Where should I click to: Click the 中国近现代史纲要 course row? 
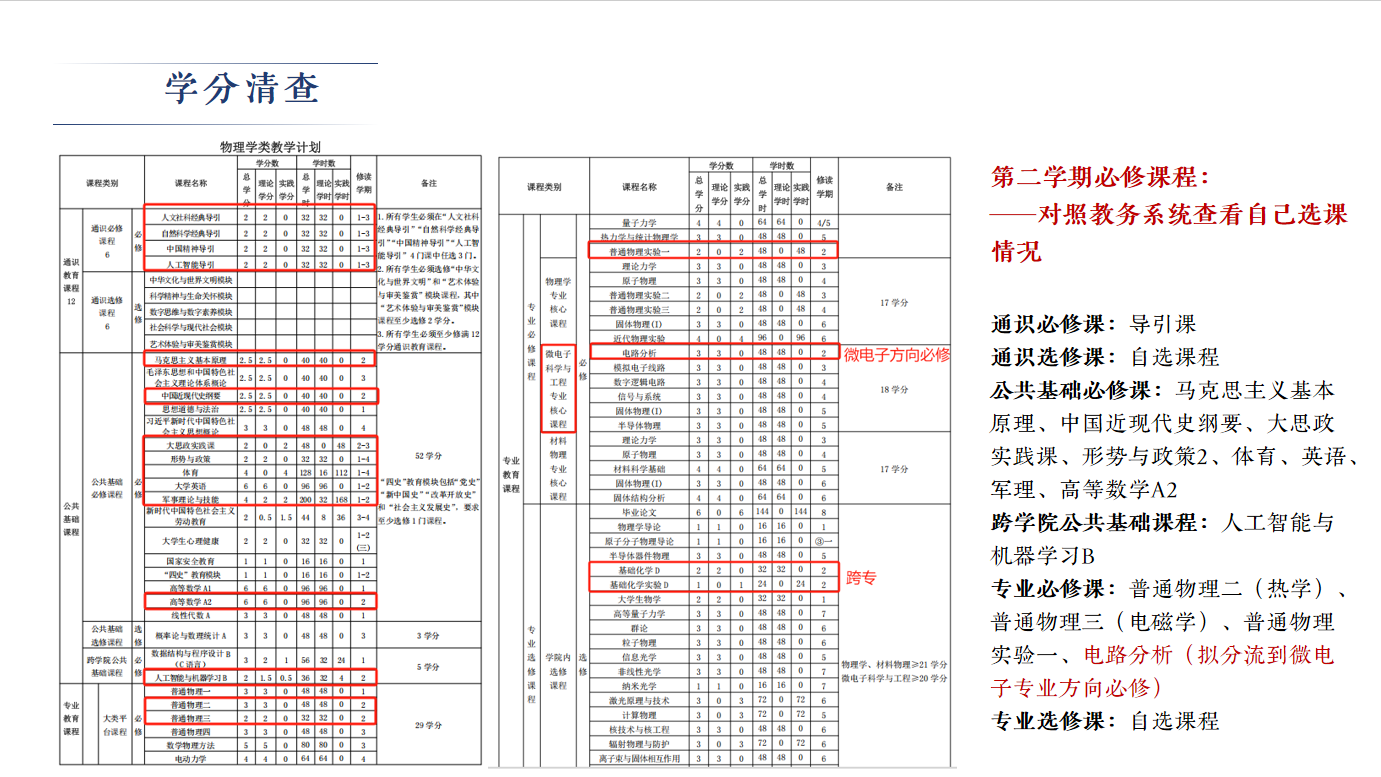click(x=190, y=396)
